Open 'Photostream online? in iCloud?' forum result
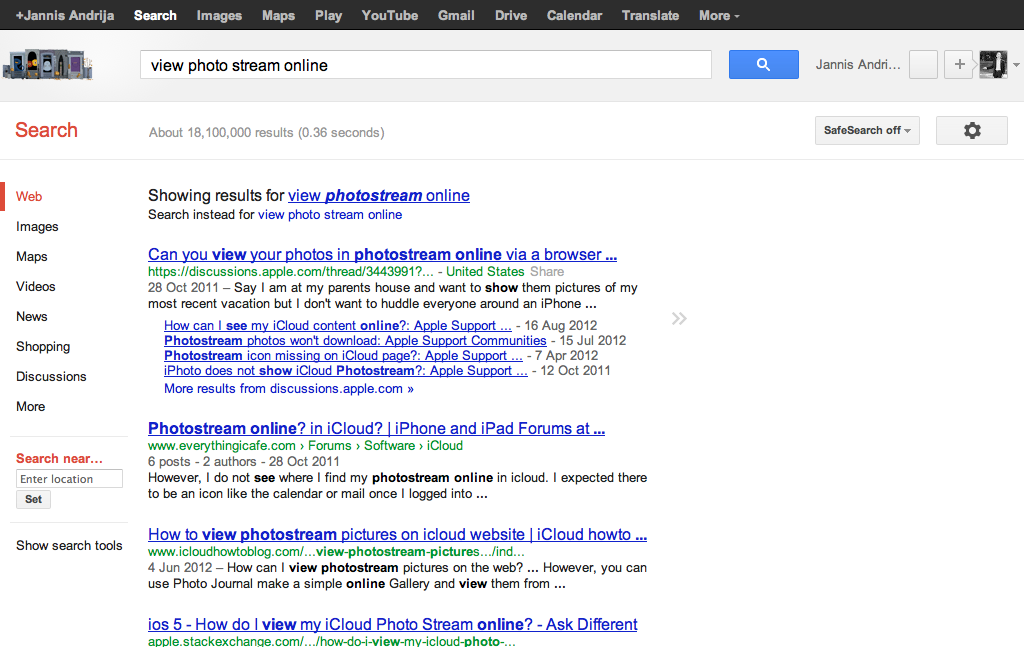 pyautogui.click(x=376, y=428)
